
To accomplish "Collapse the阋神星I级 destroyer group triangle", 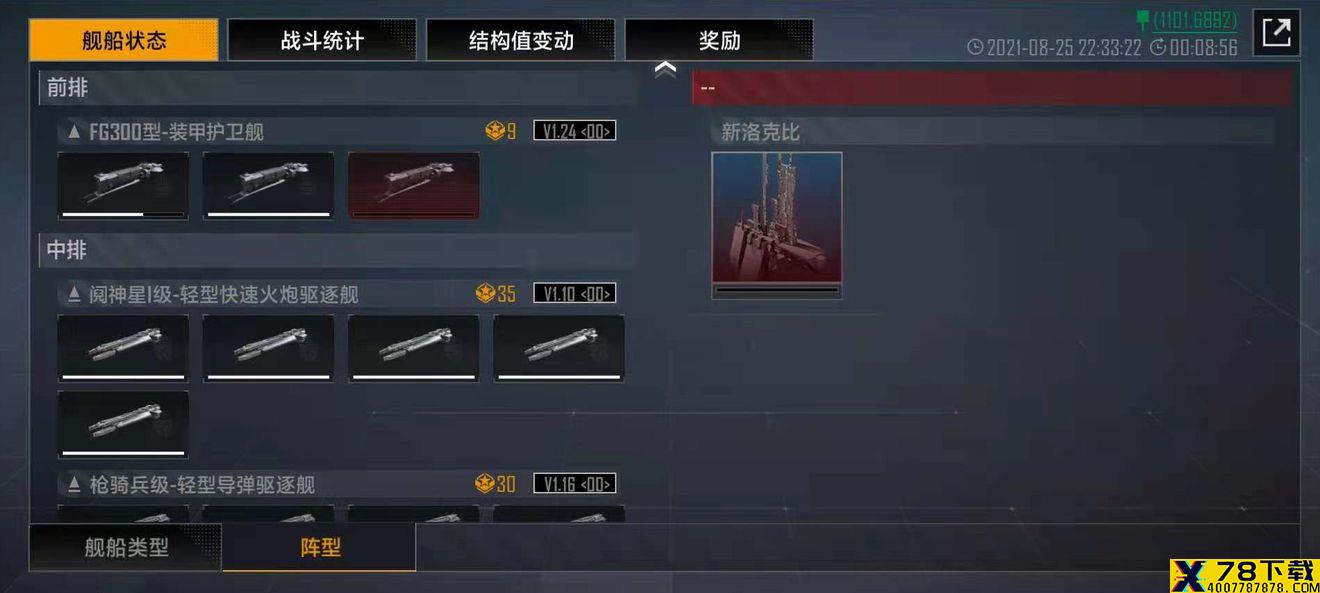I will (74, 294).
